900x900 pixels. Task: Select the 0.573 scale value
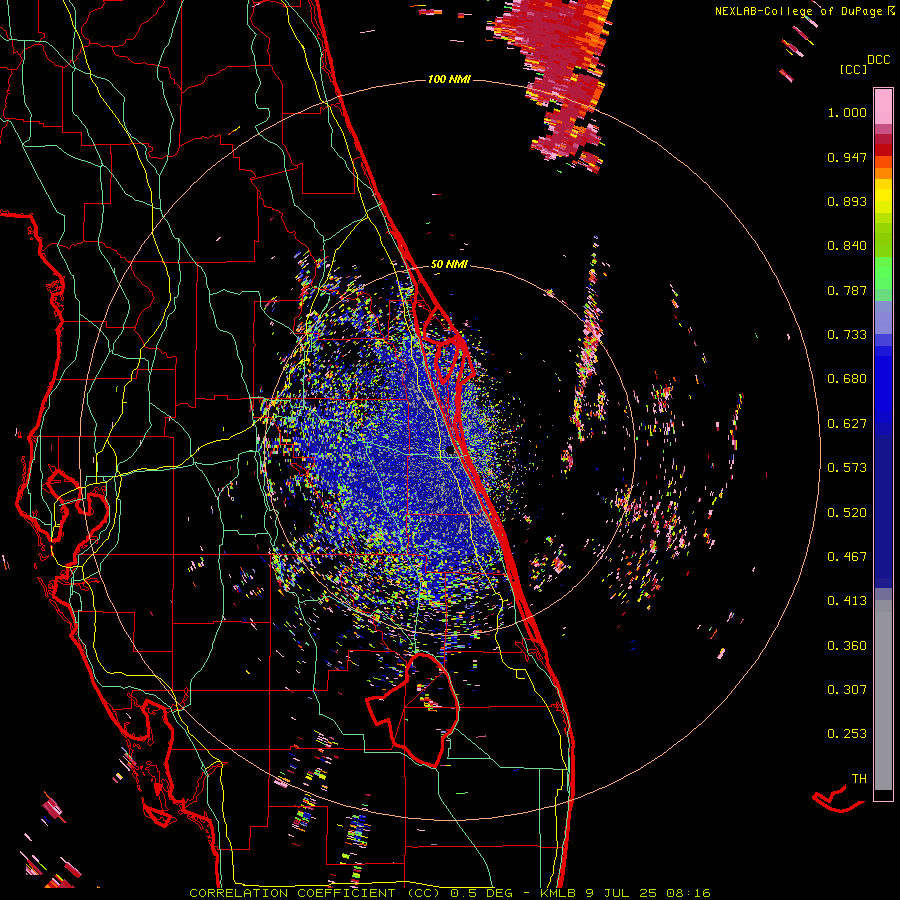click(x=847, y=468)
